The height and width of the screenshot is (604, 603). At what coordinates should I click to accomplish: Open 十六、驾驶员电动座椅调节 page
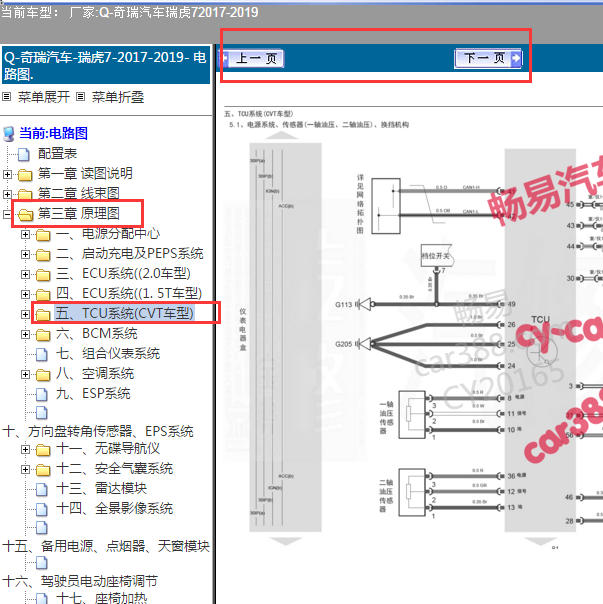coord(80,581)
